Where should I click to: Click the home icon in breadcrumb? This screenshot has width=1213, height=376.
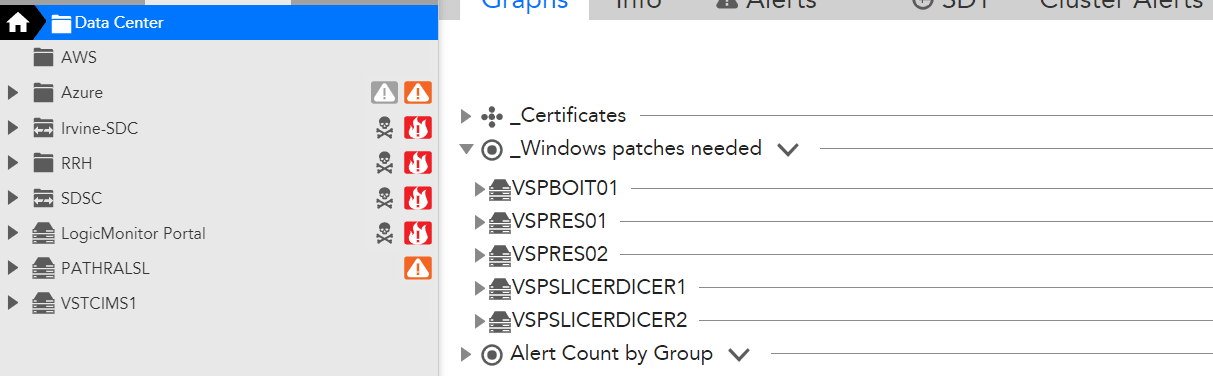18,22
